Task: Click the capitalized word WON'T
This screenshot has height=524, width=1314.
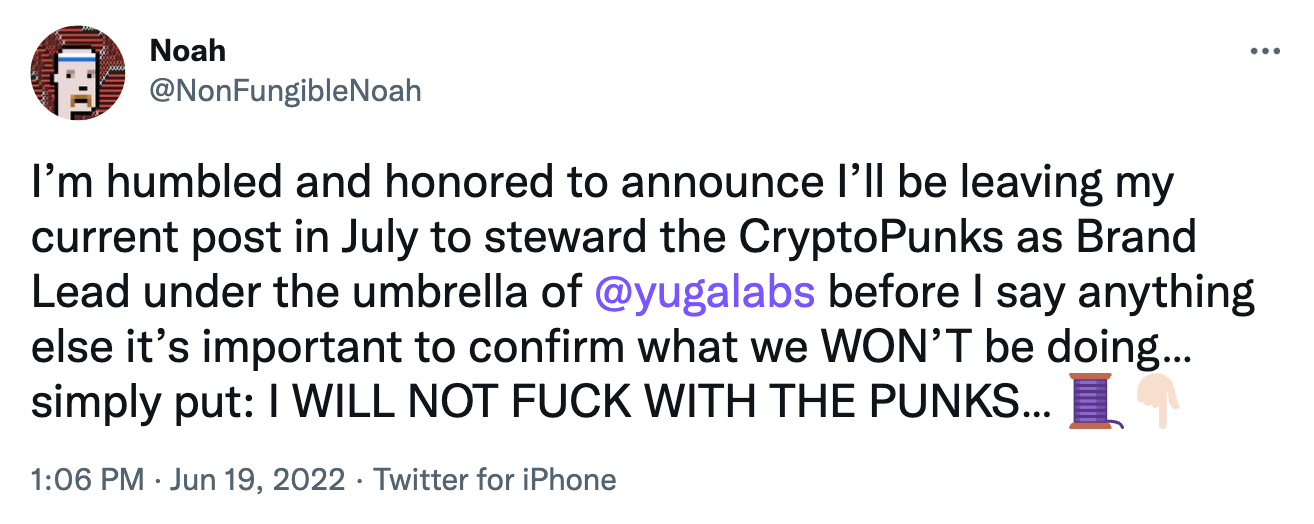Action: pos(920,346)
